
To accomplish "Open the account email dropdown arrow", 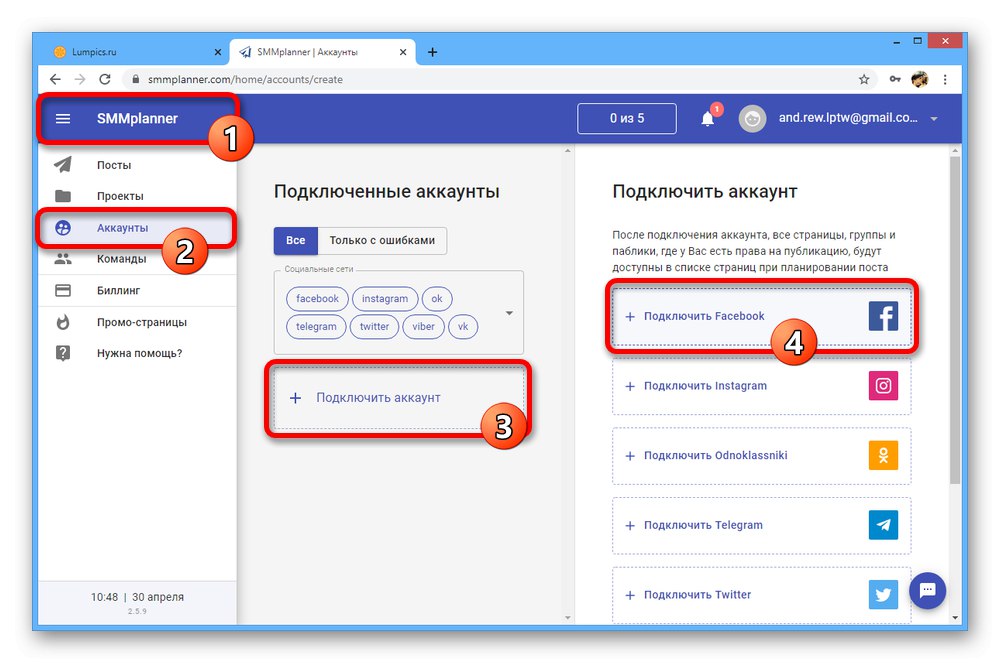I will point(934,119).
